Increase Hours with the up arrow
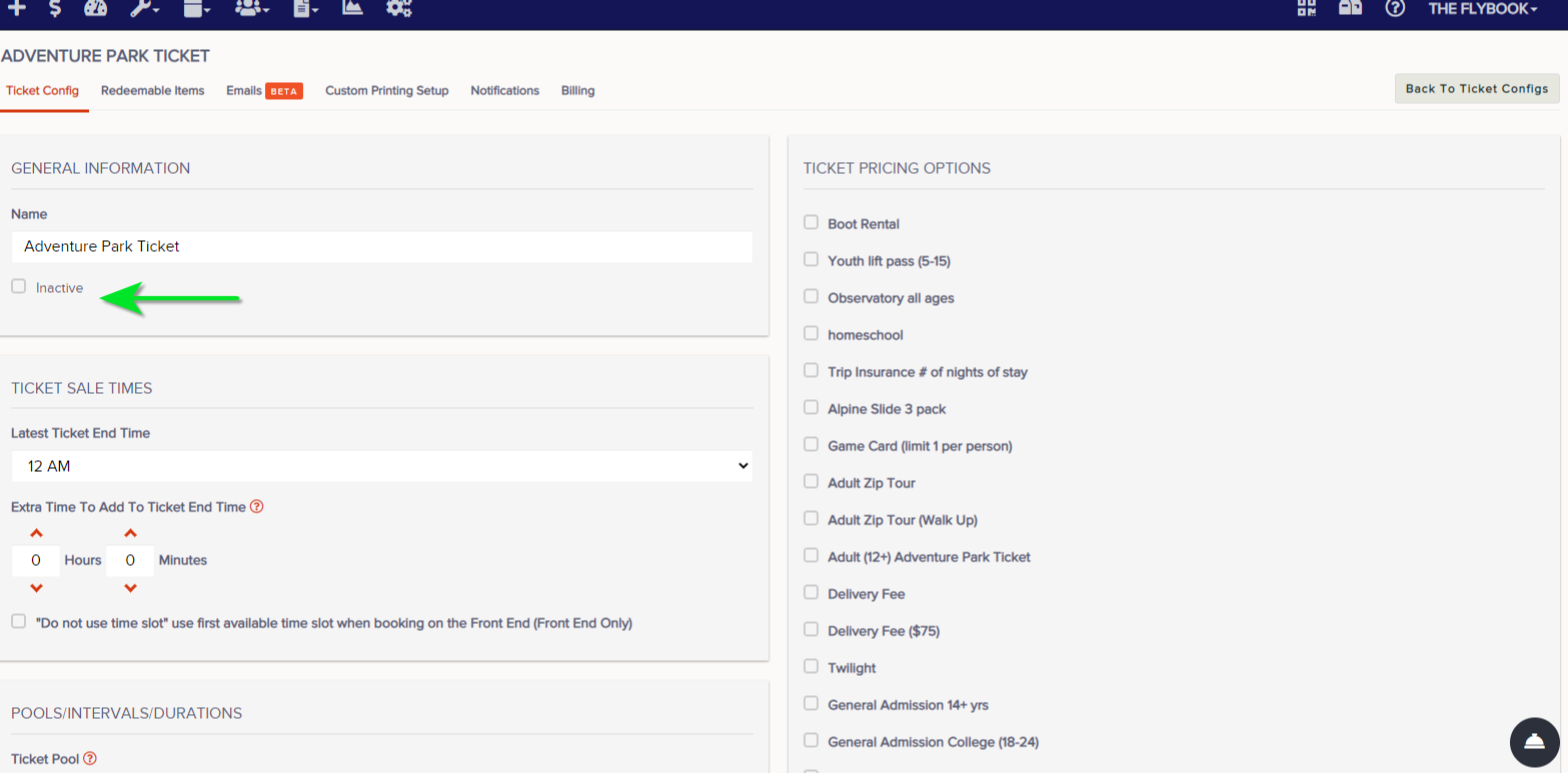The height and width of the screenshot is (774, 1568). (36, 533)
